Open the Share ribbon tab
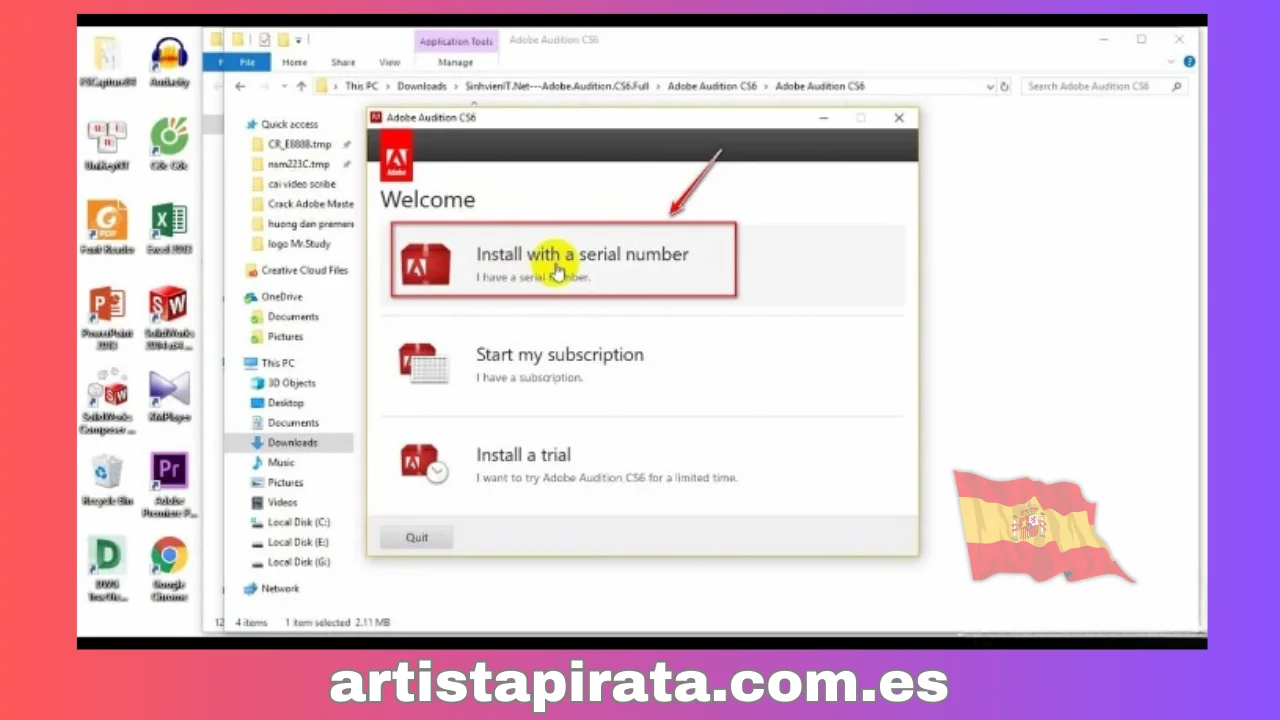Image resolution: width=1280 pixels, height=720 pixels. click(x=343, y=62)
